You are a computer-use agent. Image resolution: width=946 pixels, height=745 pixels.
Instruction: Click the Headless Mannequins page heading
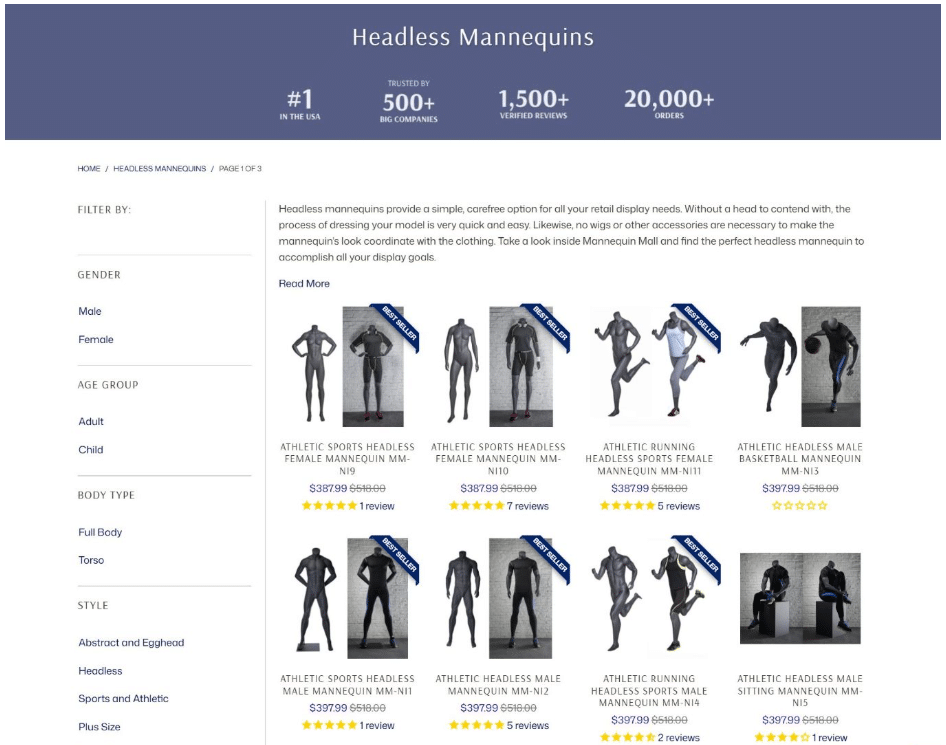tap(473, 37)
